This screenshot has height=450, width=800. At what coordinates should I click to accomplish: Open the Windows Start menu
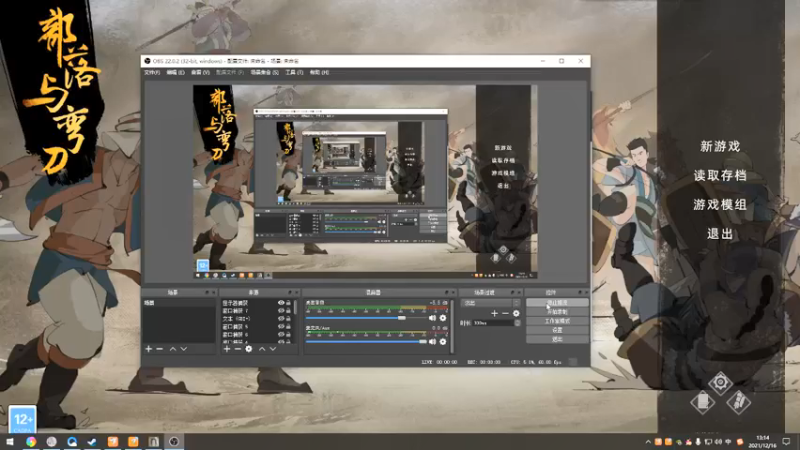click(x=10, y=441)
